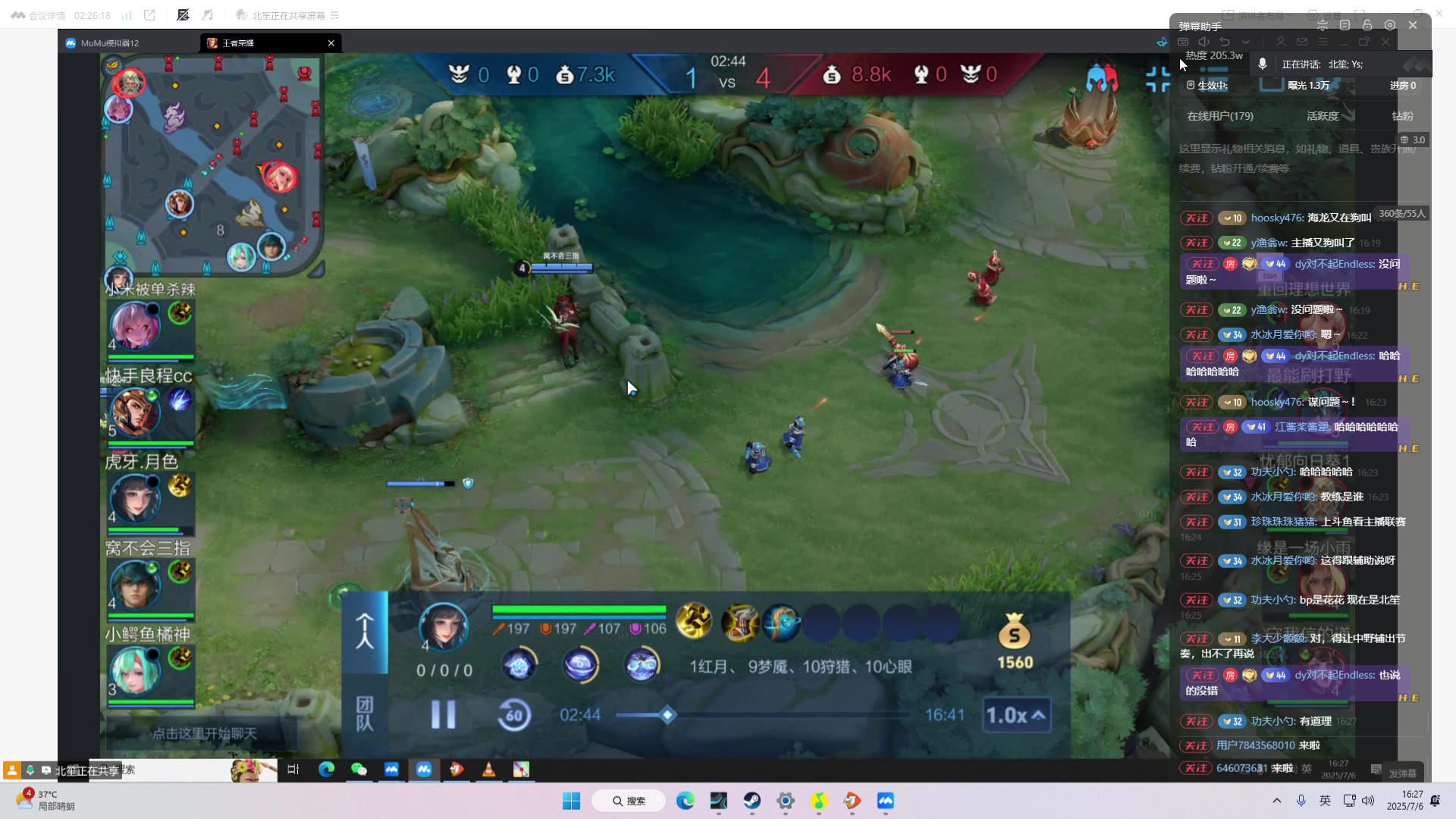Open VLC cone icon in shared-screen taskbar
The image size is (1456, 819).
click(489, 770)
